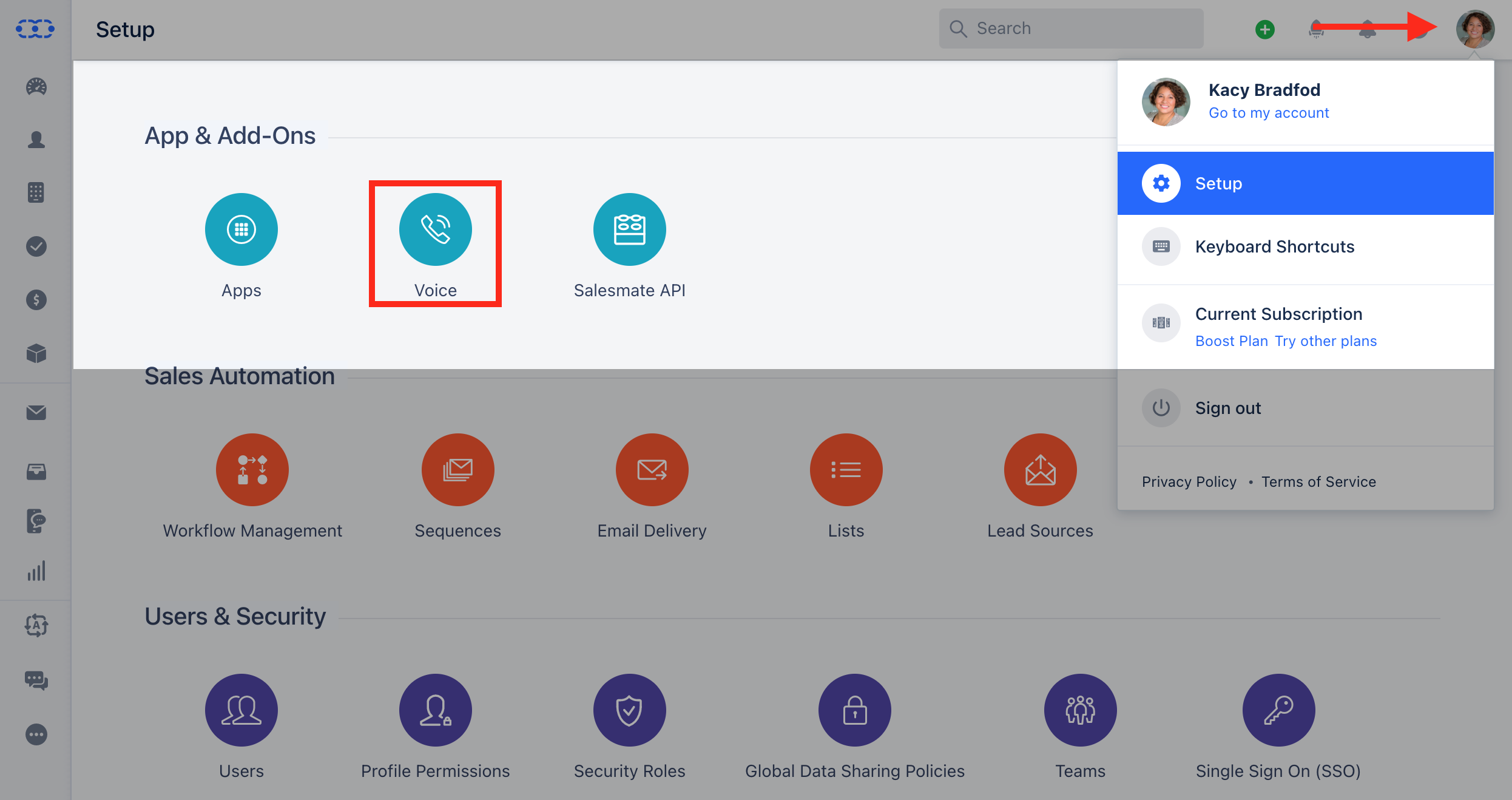This screenshot has width=1512, height=800.
Task: Click the Boost Plan link
Action: pos(1232,341)
